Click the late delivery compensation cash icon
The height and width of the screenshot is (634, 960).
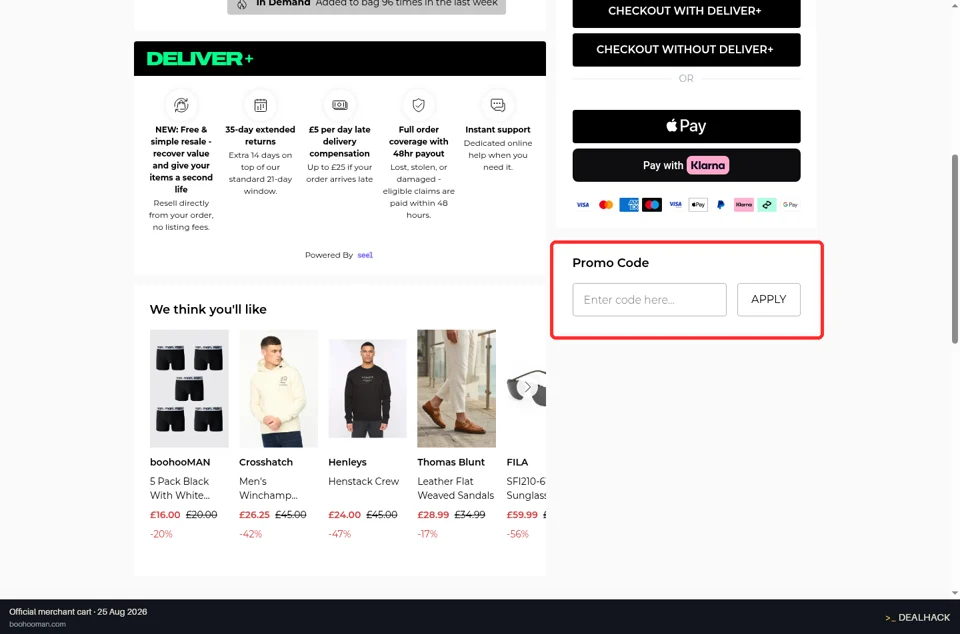(340, 105)
